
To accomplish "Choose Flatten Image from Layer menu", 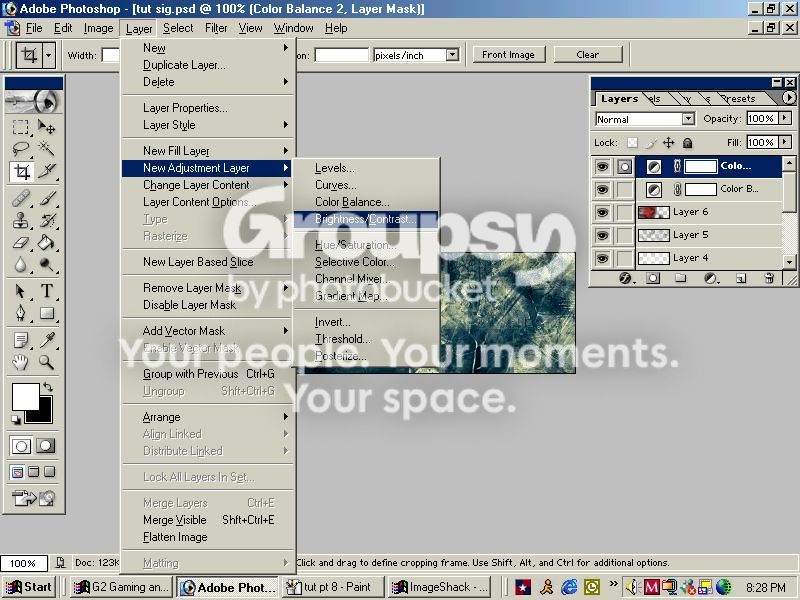I will click(175, 537).
